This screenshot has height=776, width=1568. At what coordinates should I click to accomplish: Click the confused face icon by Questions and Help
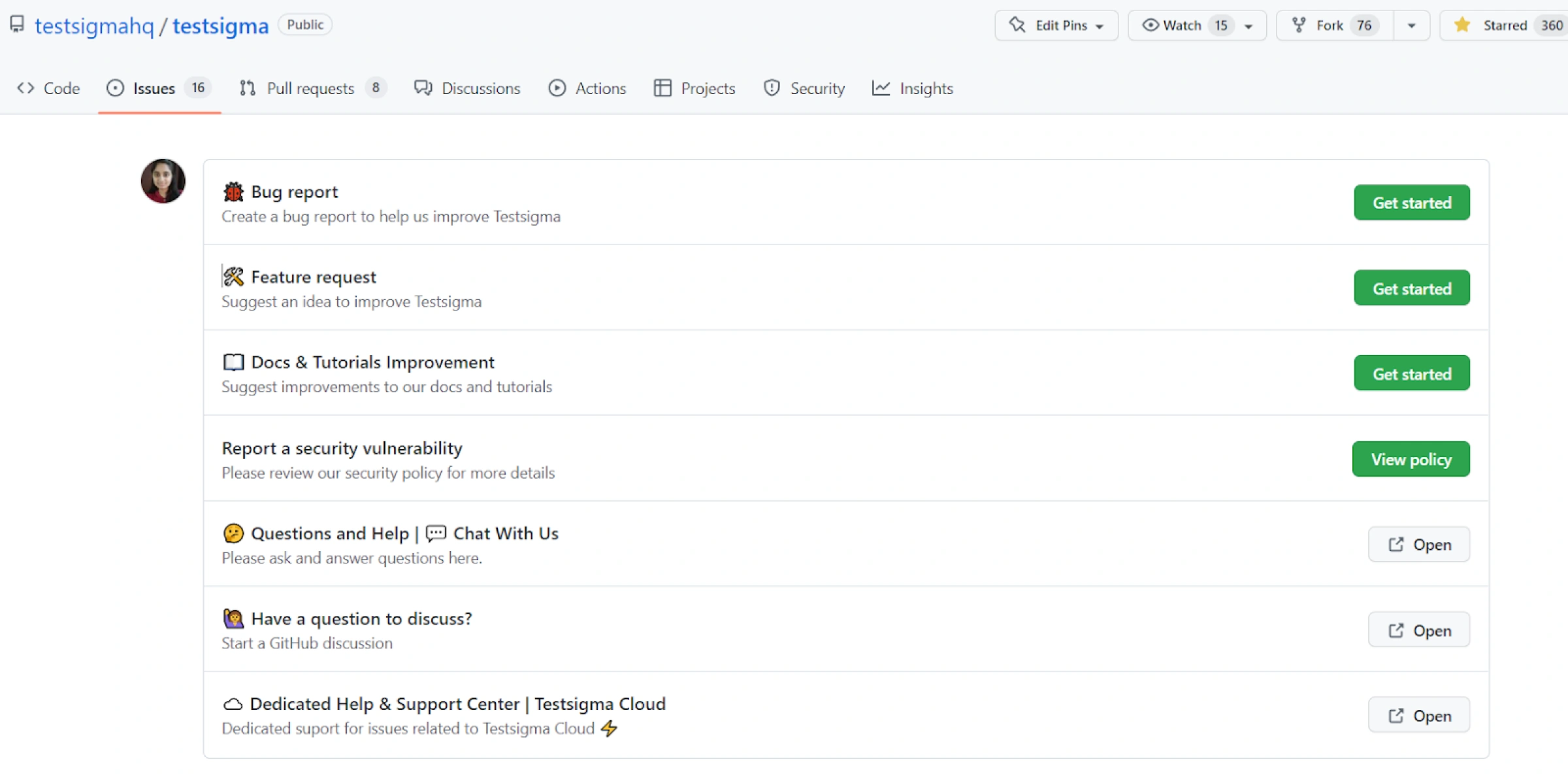(x=233, y=533)
